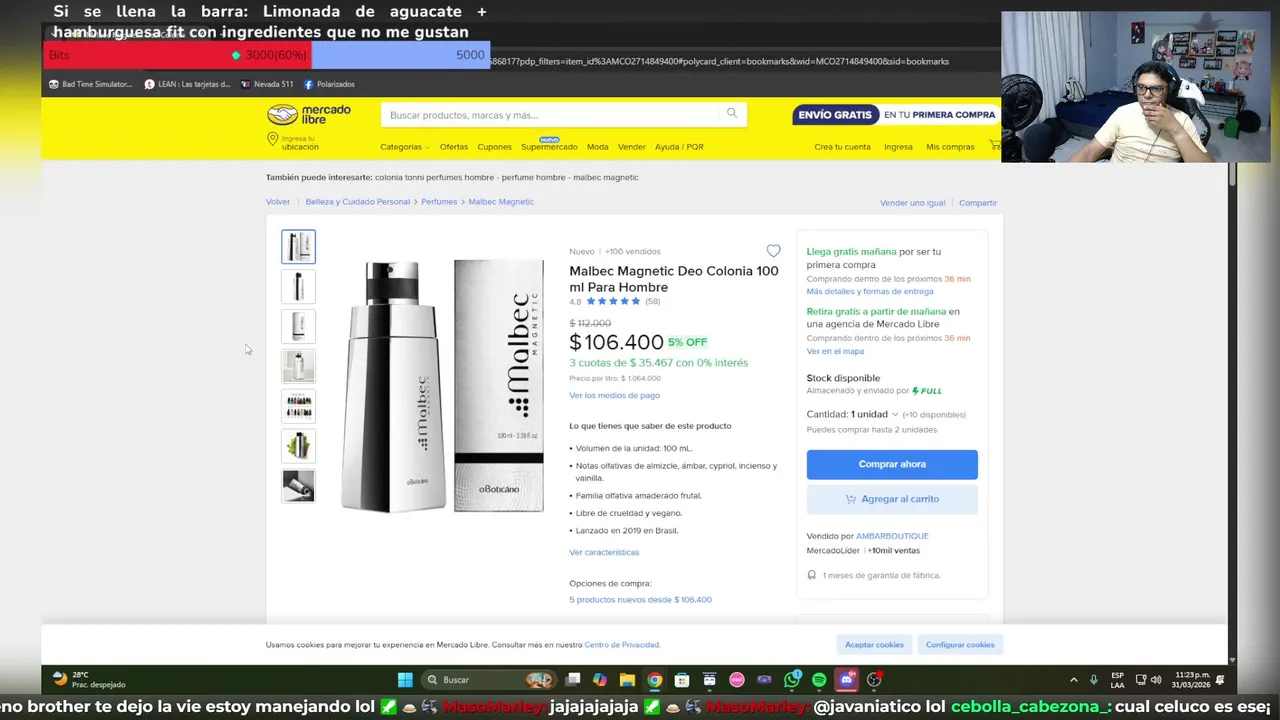Show hidden system tray icons
This screenshot has height=720, width=1280.
(1074, 680)
